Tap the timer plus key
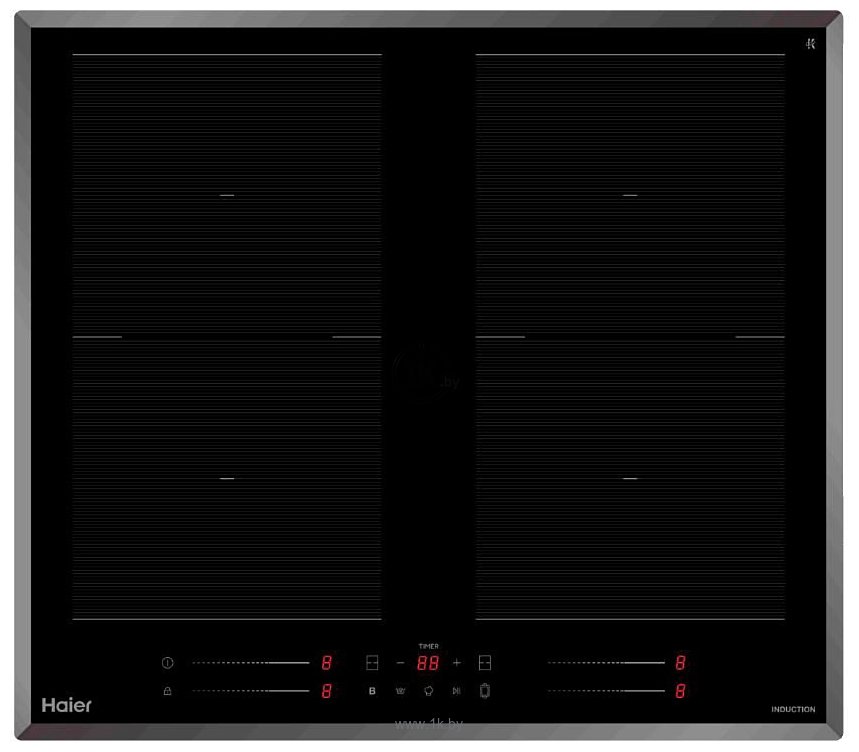Image resolution: width=859 pixels, height=752 pixels. point(457,663)
